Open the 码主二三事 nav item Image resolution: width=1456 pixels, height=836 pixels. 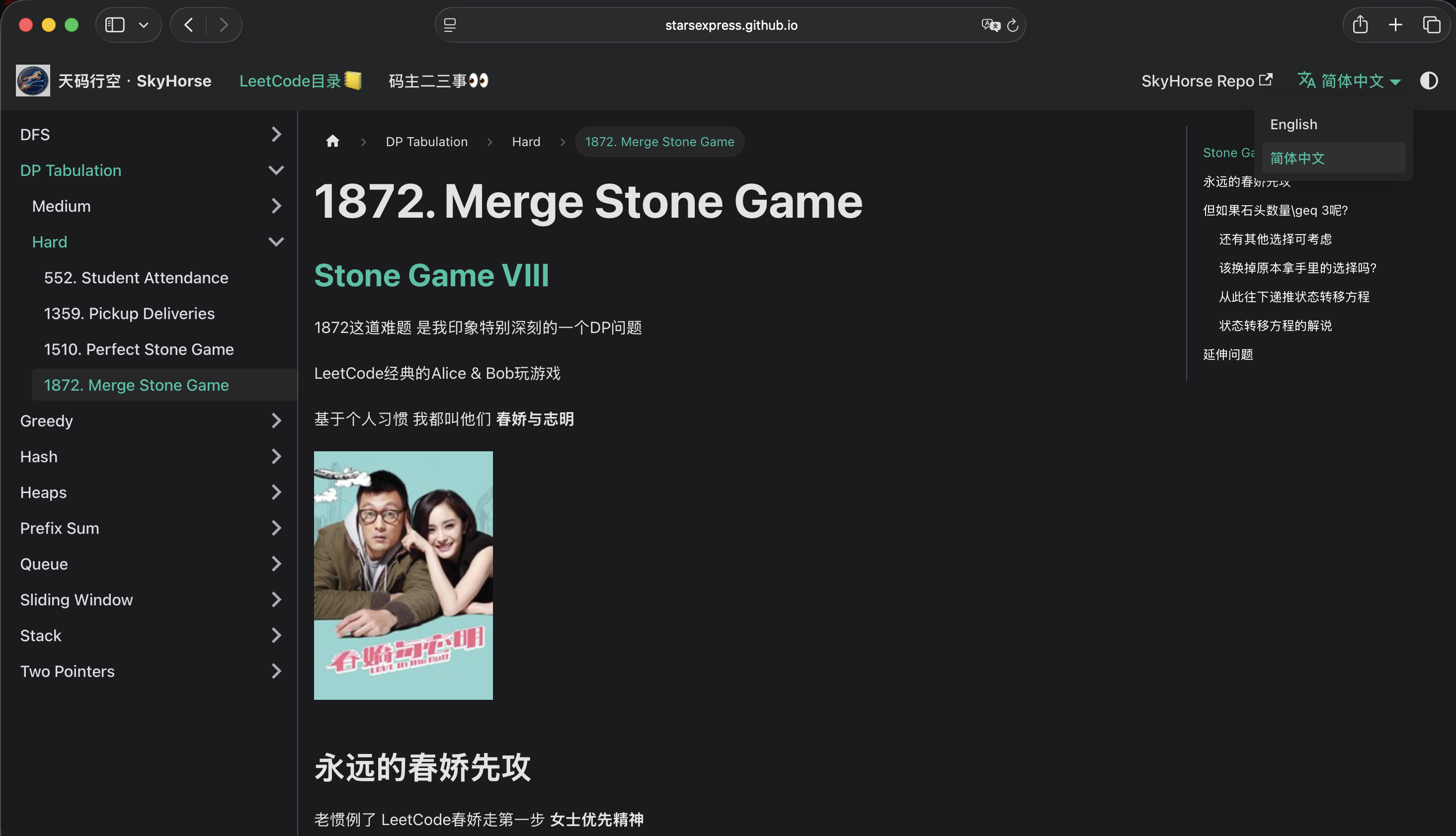coord(438,81)
